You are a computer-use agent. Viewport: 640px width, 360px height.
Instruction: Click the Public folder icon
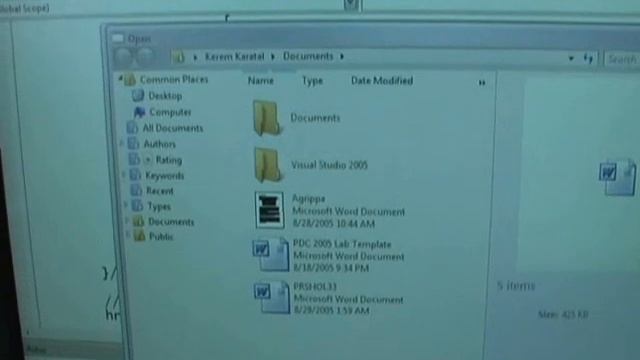[140, 236]
